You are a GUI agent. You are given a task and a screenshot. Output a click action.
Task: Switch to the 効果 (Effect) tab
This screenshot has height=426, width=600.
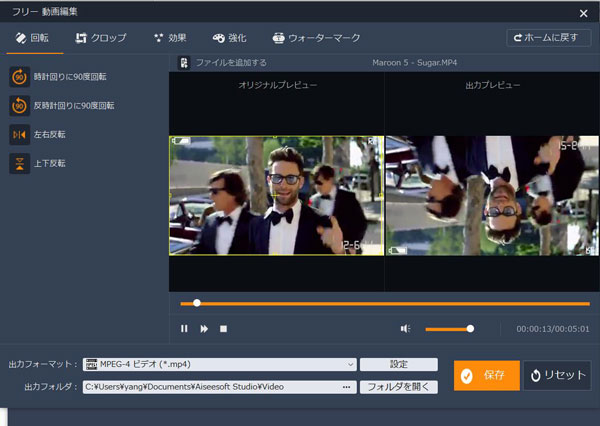click(170, 38)
